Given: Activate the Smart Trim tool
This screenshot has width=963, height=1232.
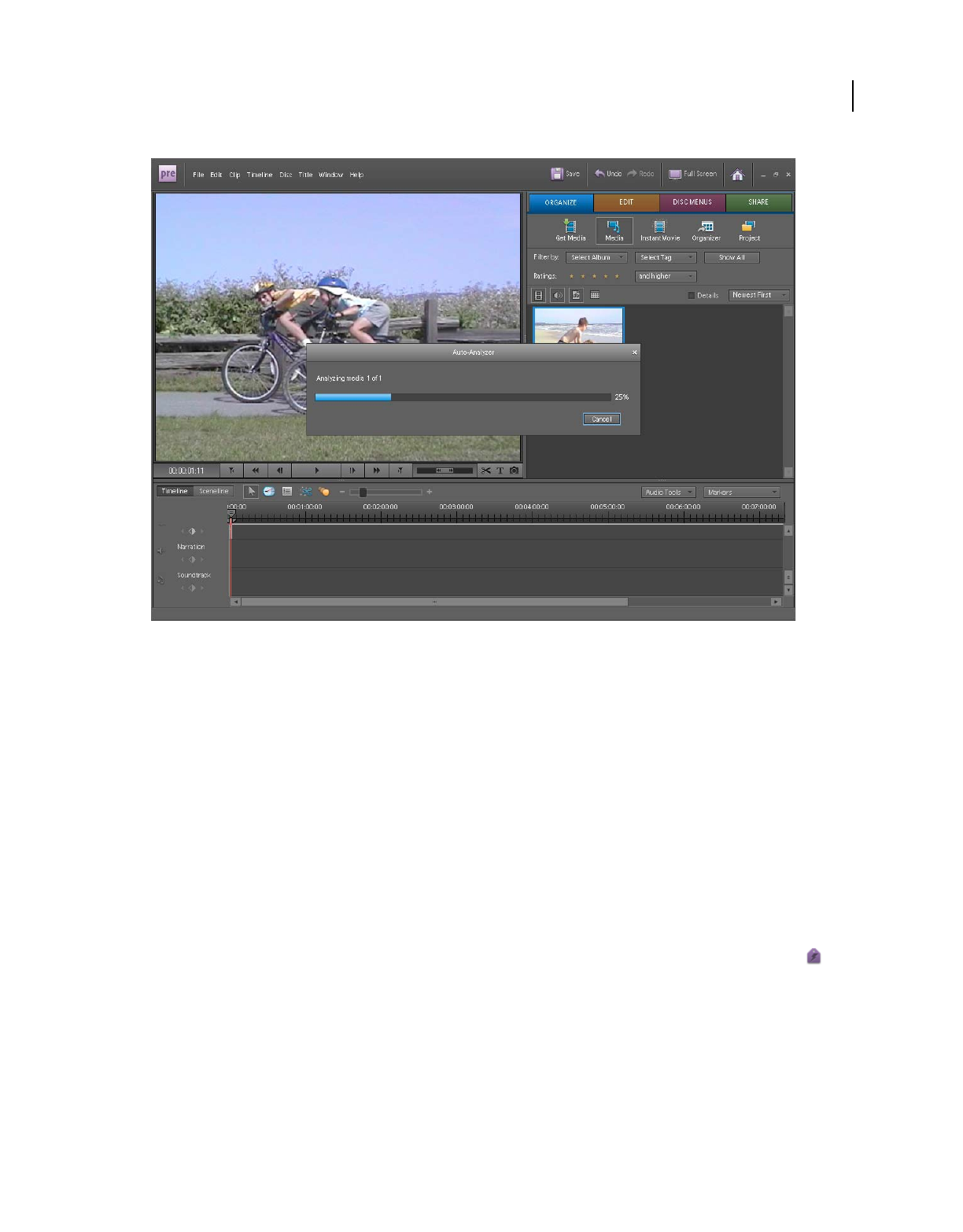Looking at the screenshot, I should [305, 492].
